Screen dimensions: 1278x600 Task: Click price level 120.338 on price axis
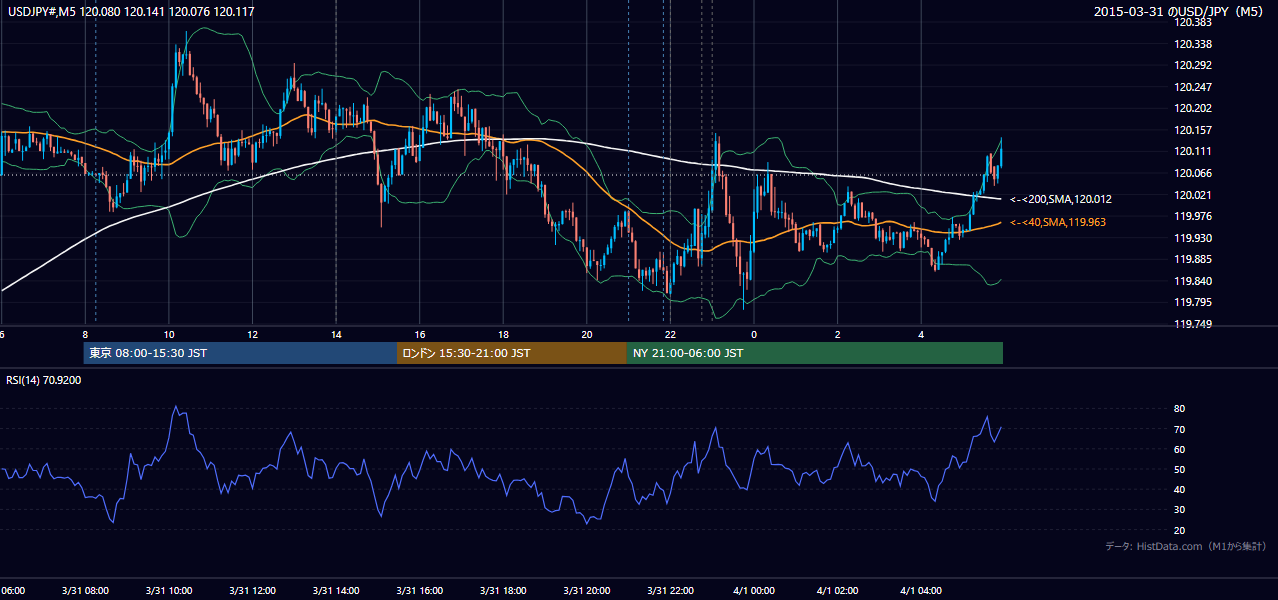pos(1192,44)
